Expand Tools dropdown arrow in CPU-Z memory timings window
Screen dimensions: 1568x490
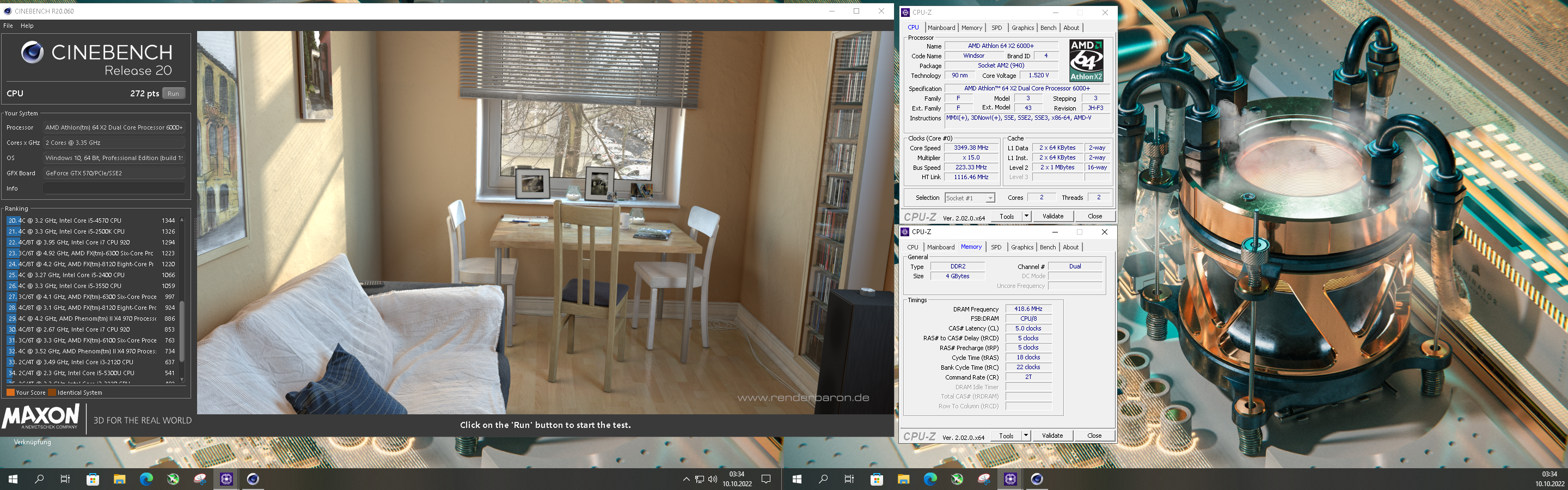click(x=1026, y=436)
